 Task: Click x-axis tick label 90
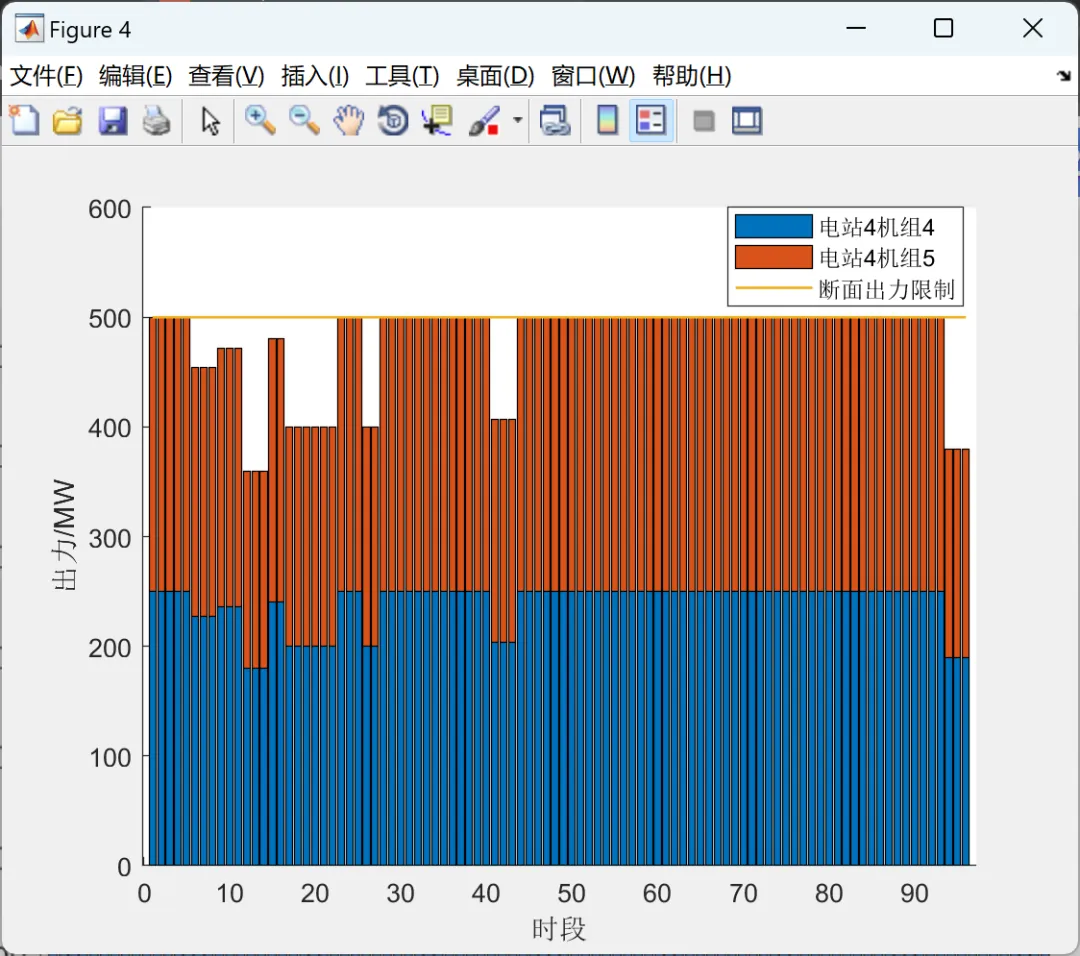pyautogui.click(x=914, y=893)
